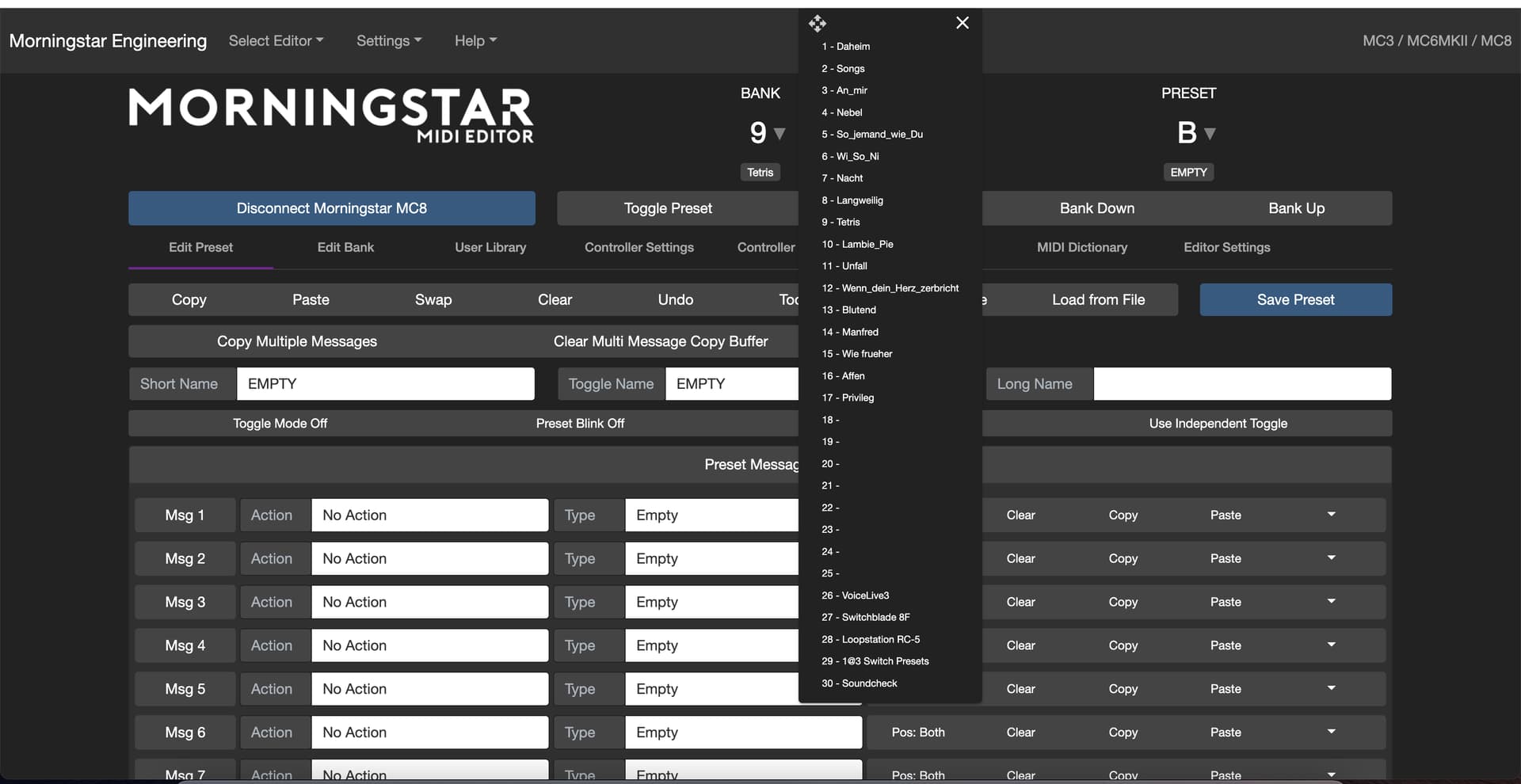
Task: Select bank 17 - Privileg
Action: (x=848, y=398)
